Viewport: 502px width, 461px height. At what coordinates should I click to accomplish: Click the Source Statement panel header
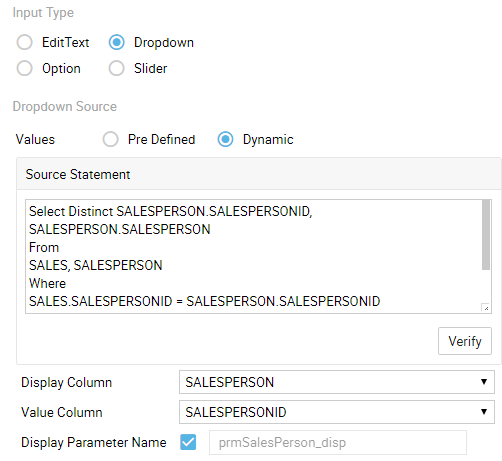tap(259, 174)
